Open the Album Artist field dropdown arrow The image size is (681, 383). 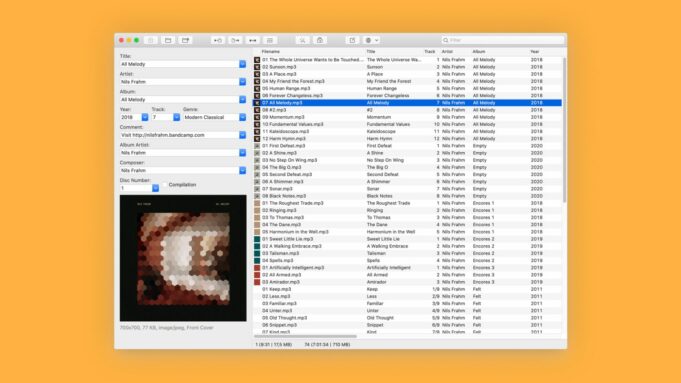242,153
